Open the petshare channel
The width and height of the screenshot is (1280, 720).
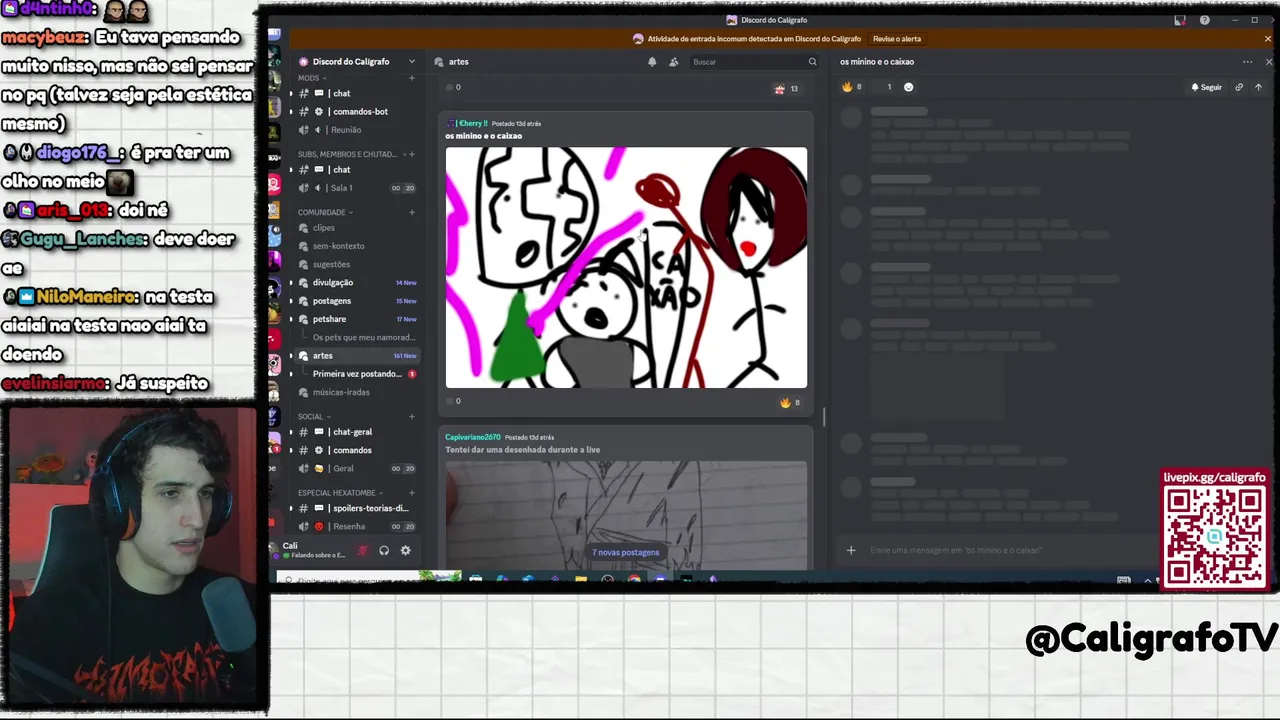point(354,319)
